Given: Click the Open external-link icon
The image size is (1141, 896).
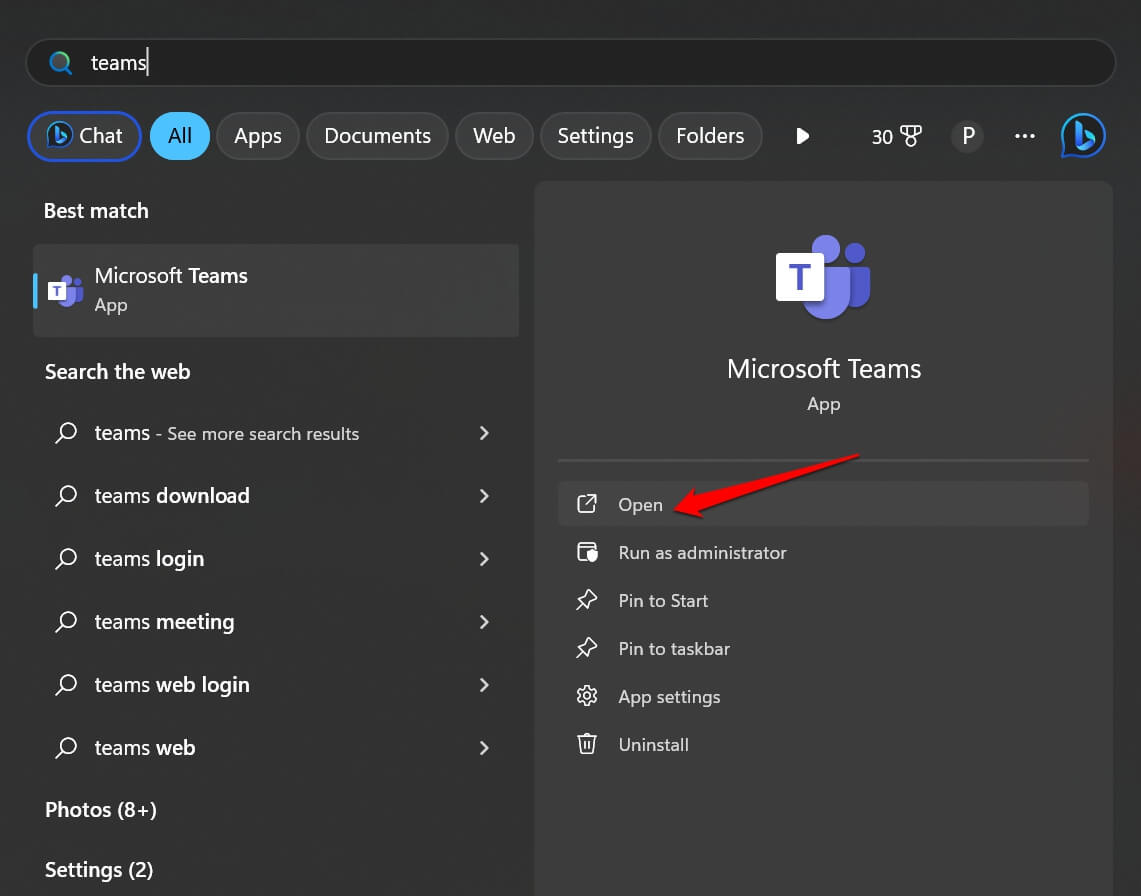Looking at the screenshot, I should [x=587, y=504].
